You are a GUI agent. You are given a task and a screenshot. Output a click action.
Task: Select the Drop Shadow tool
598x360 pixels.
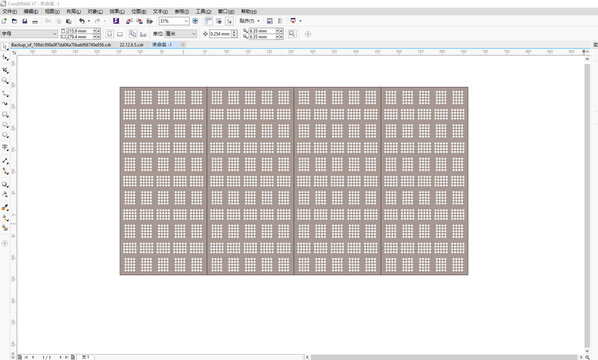click(5, 185)
